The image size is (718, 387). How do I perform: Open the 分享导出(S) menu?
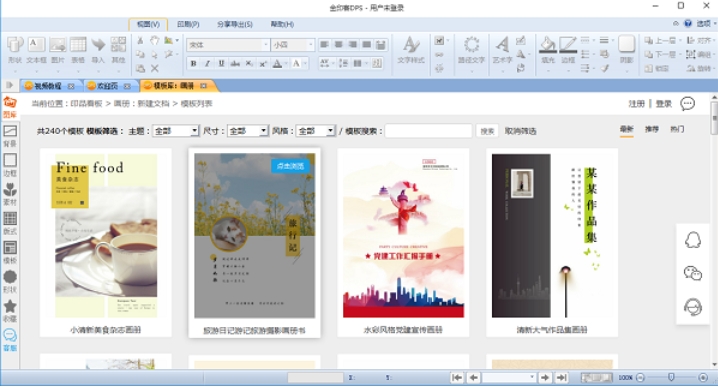coord(234,24)
